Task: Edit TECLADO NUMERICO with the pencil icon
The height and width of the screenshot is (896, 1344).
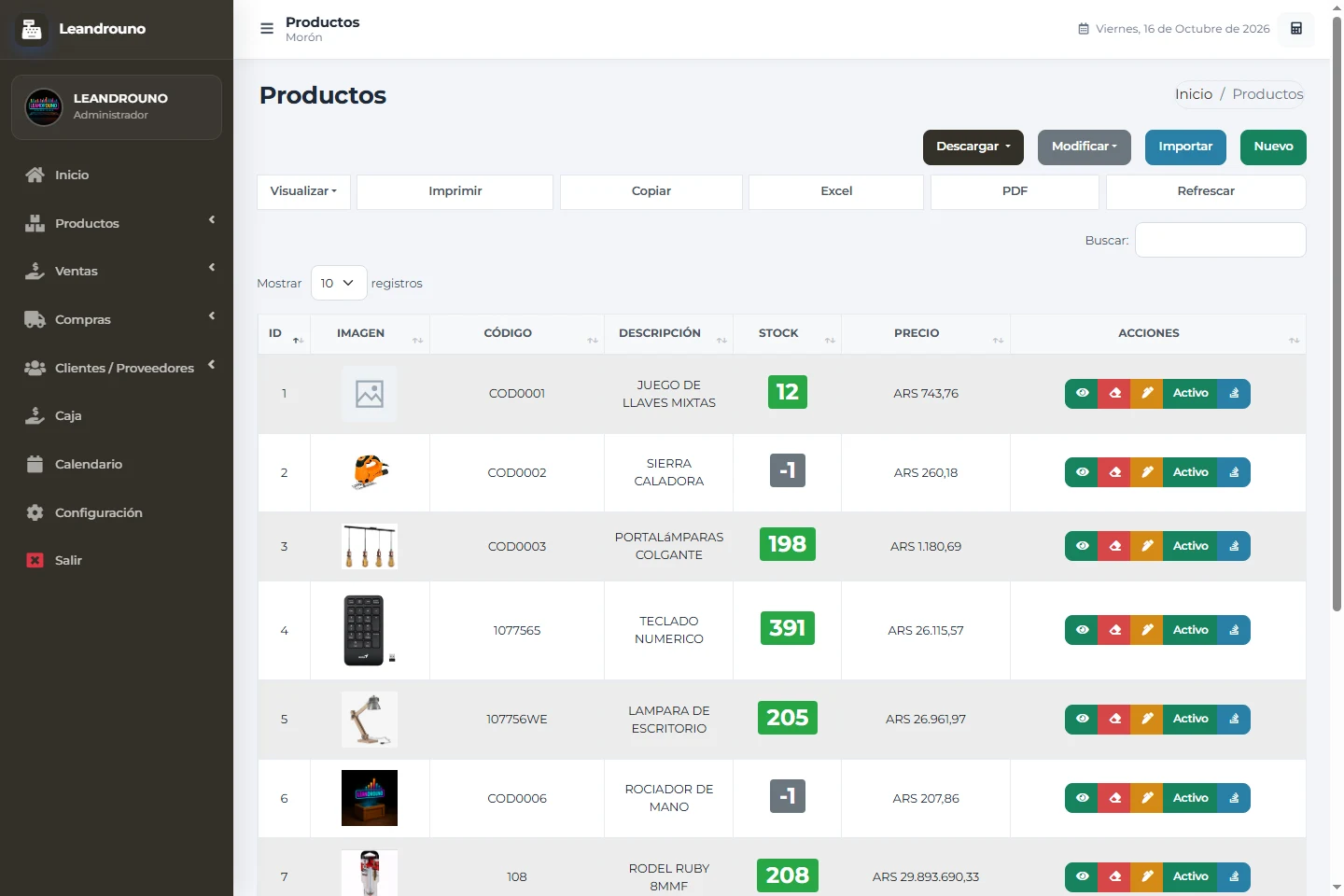Action: click(x=1147, y=631)
